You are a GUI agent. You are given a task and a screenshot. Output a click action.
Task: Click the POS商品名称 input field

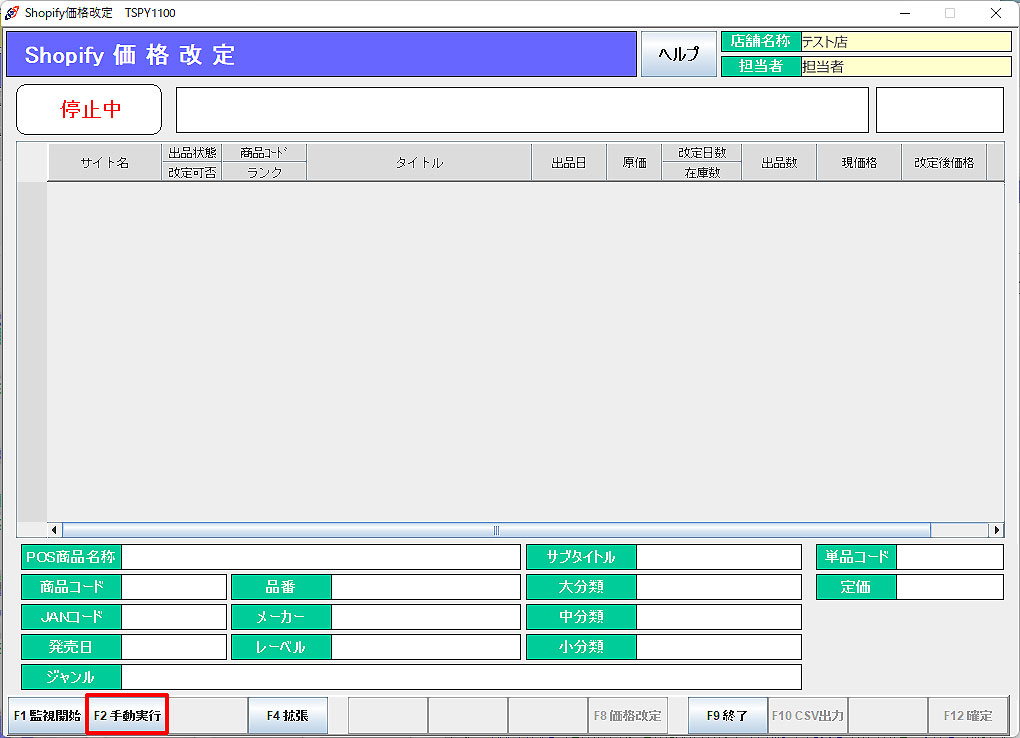click(320, 557)
